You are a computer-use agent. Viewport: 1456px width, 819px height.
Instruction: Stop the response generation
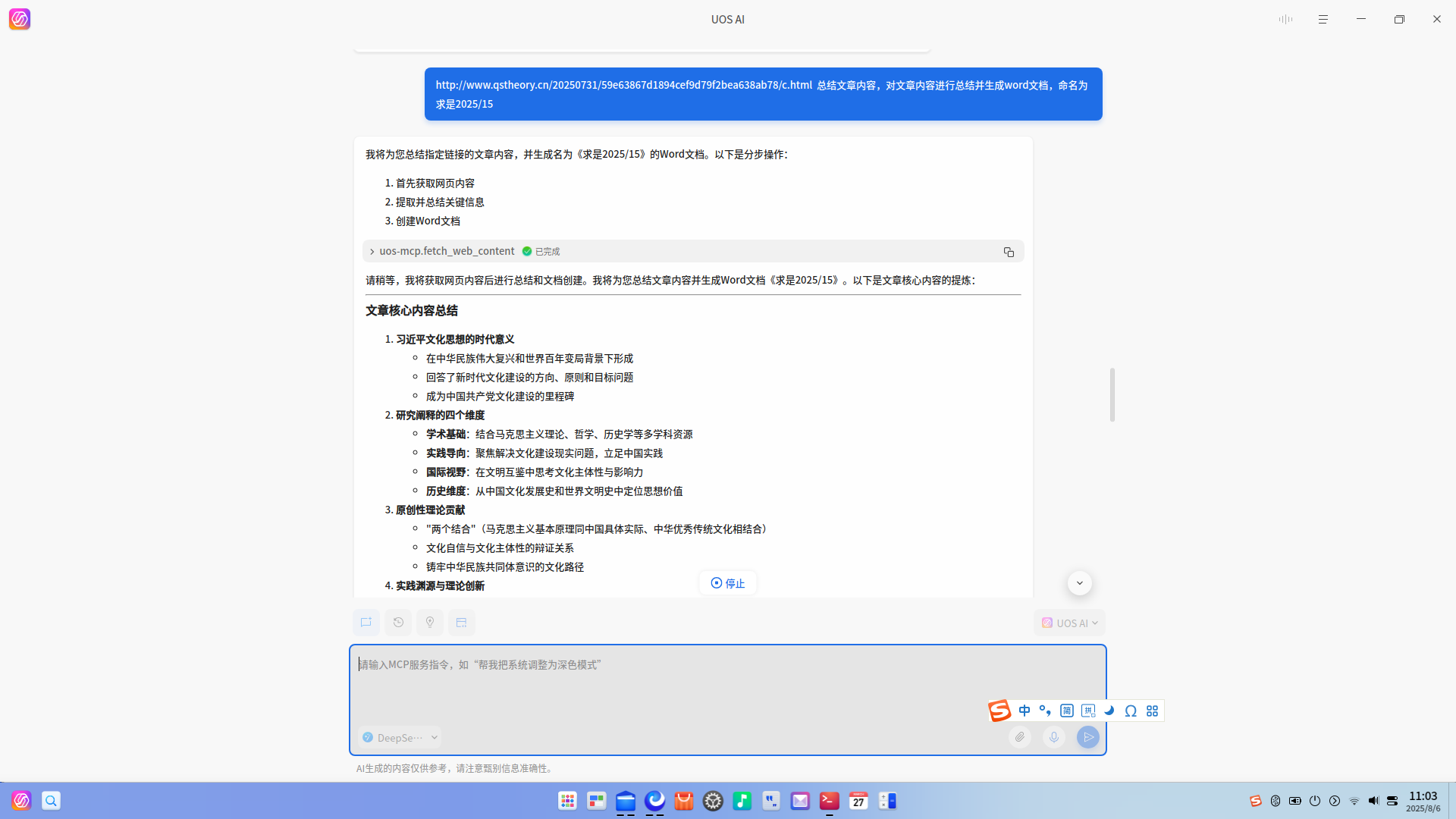728,583
